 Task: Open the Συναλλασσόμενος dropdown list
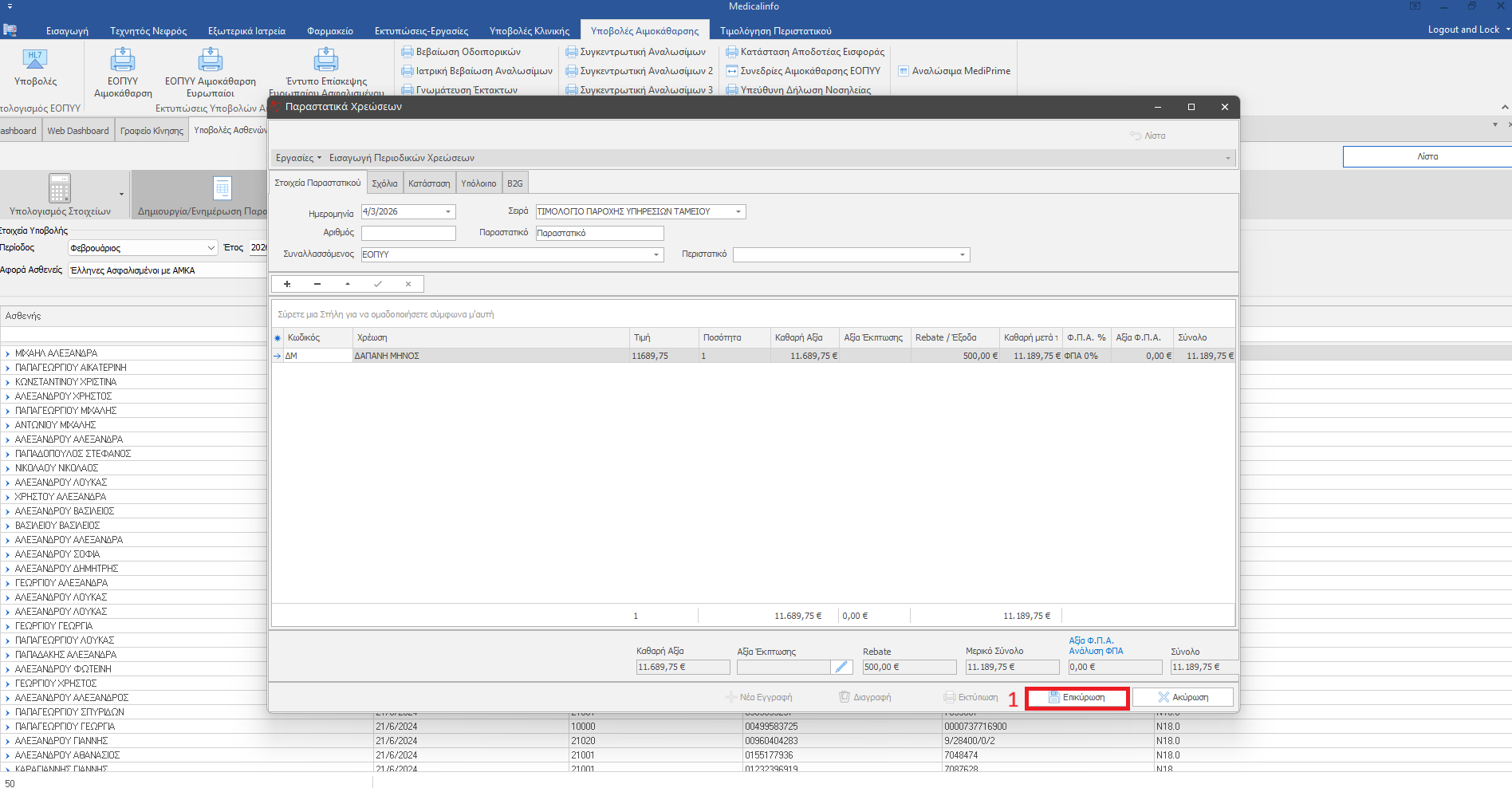pos(656,255)
